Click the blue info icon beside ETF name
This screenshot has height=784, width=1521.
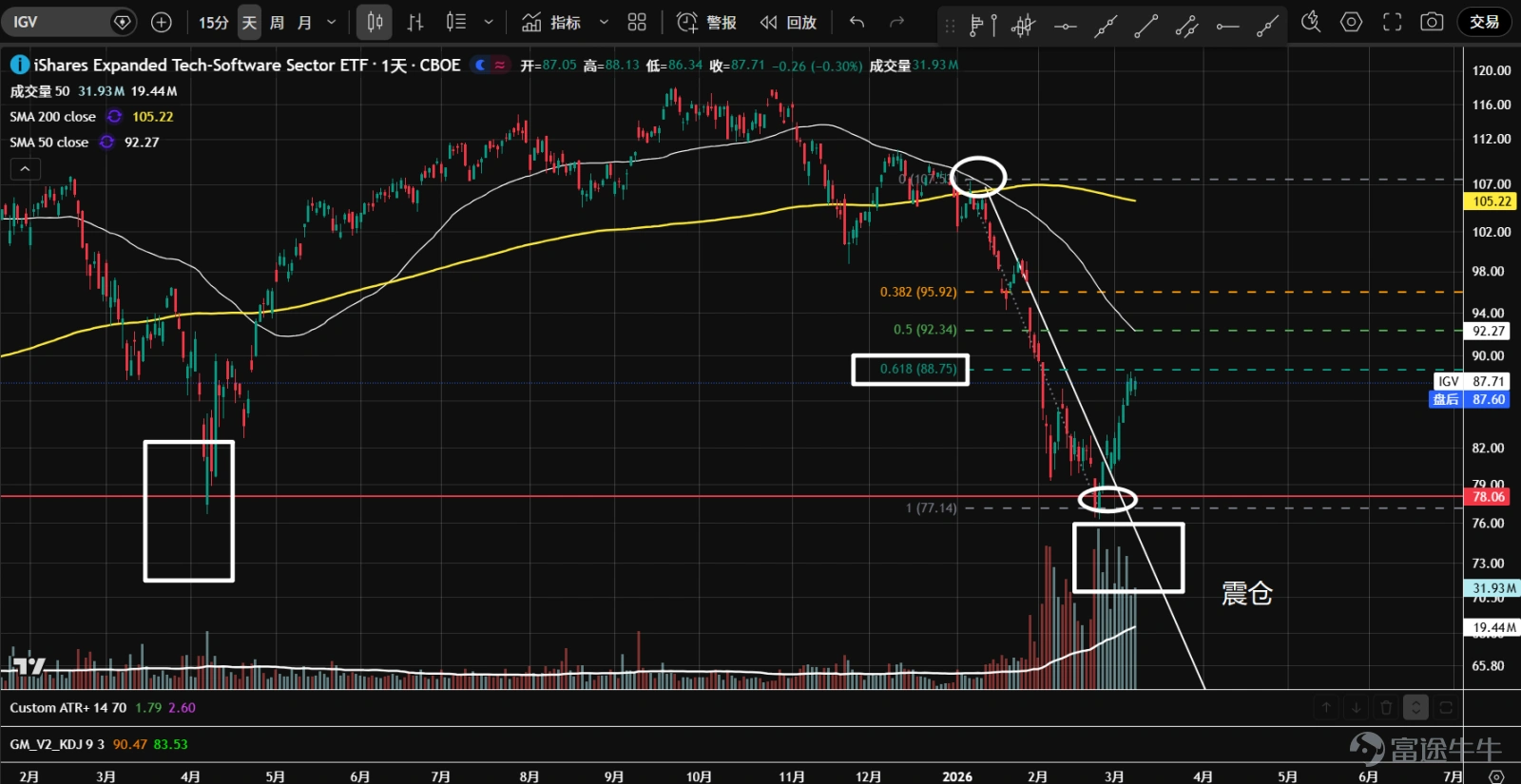(19, 65)
